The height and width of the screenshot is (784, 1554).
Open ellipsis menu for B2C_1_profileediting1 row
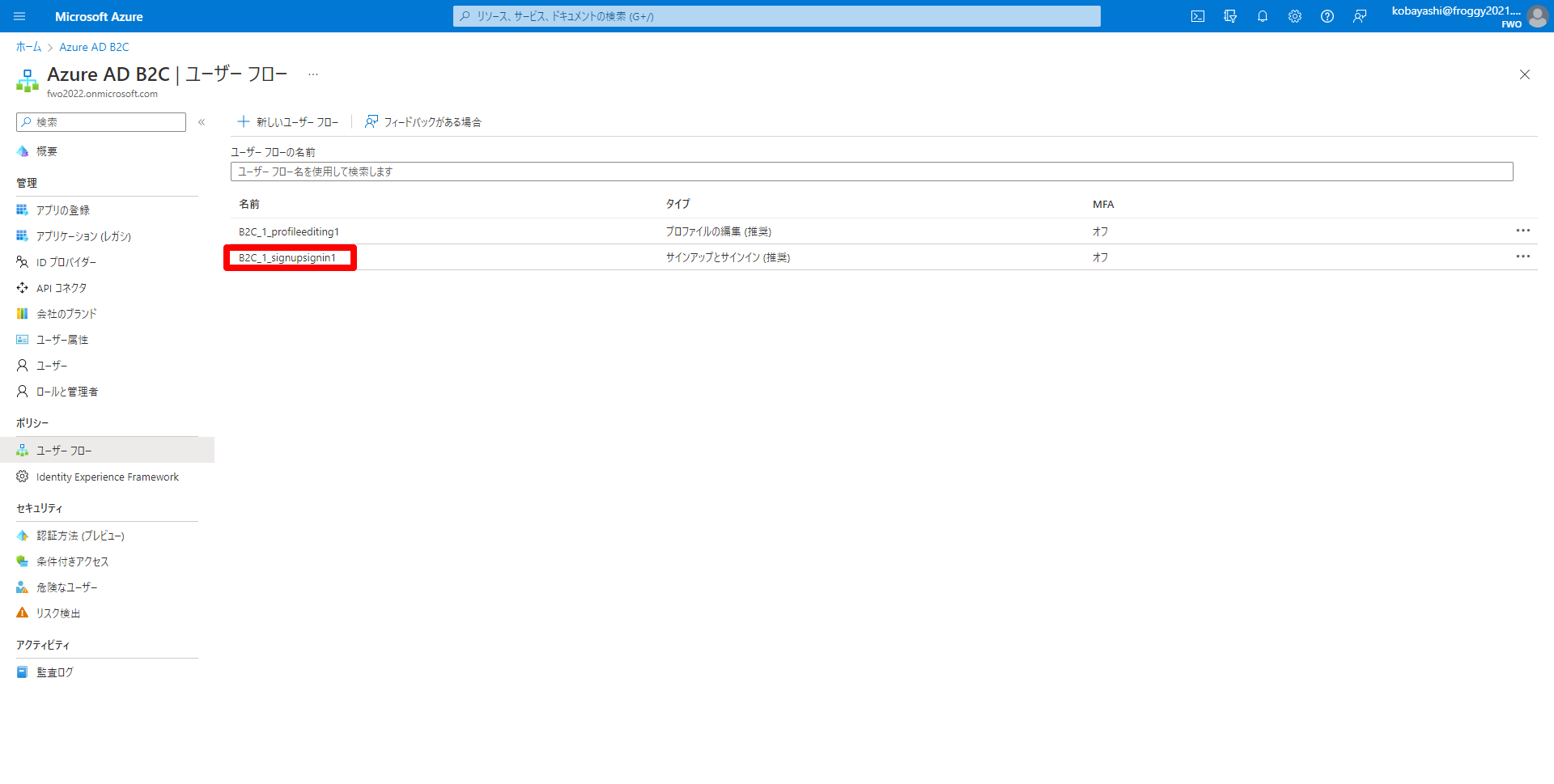point(1522,231)
